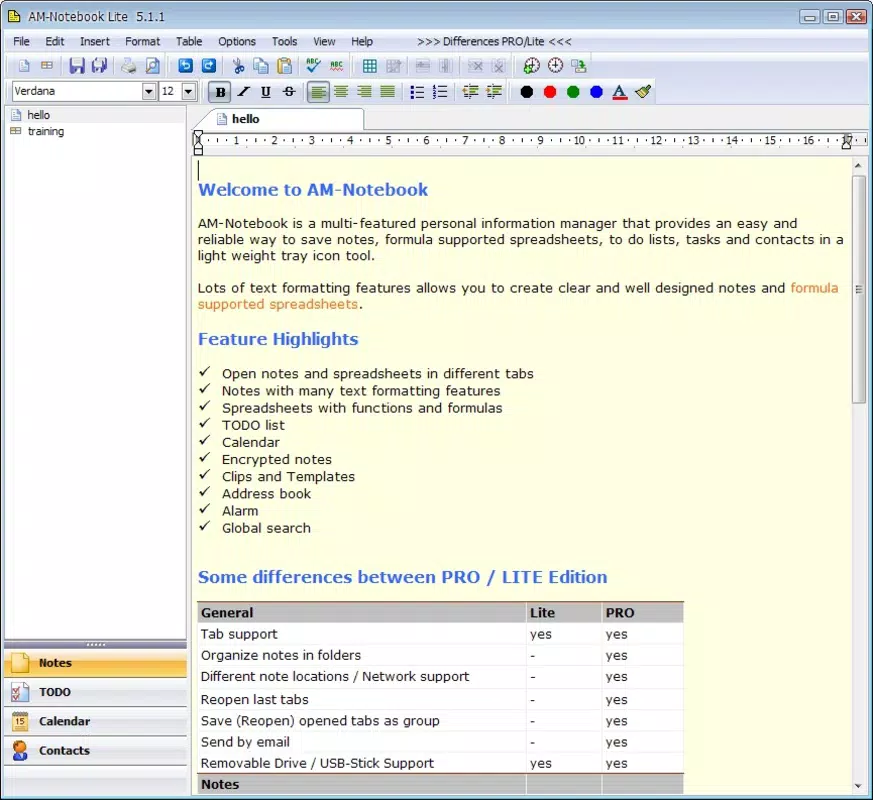Insert a bulleted list
The height and width of the screenshot is (800, 873).
[x=417, y=92]
